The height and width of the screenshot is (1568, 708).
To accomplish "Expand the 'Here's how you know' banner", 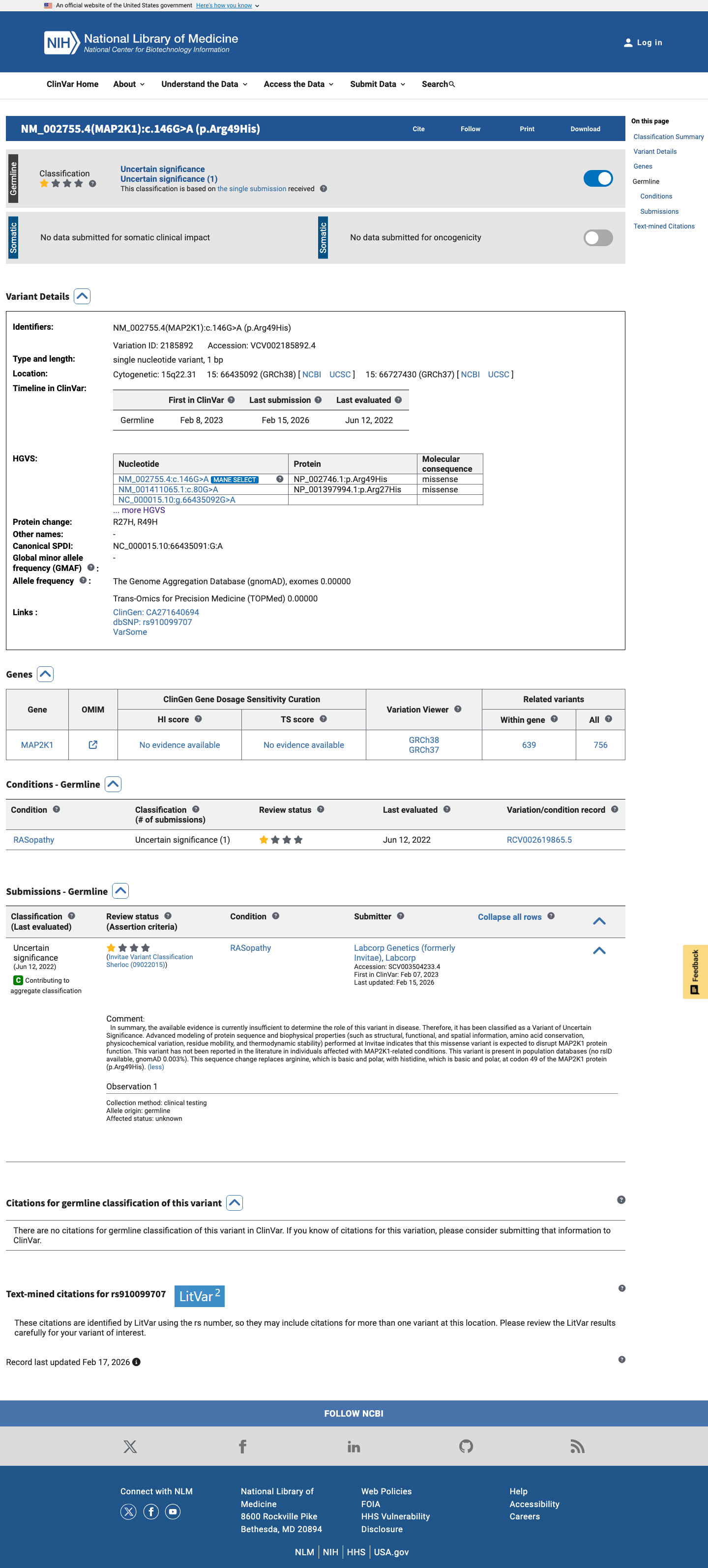I will (227, 5).
